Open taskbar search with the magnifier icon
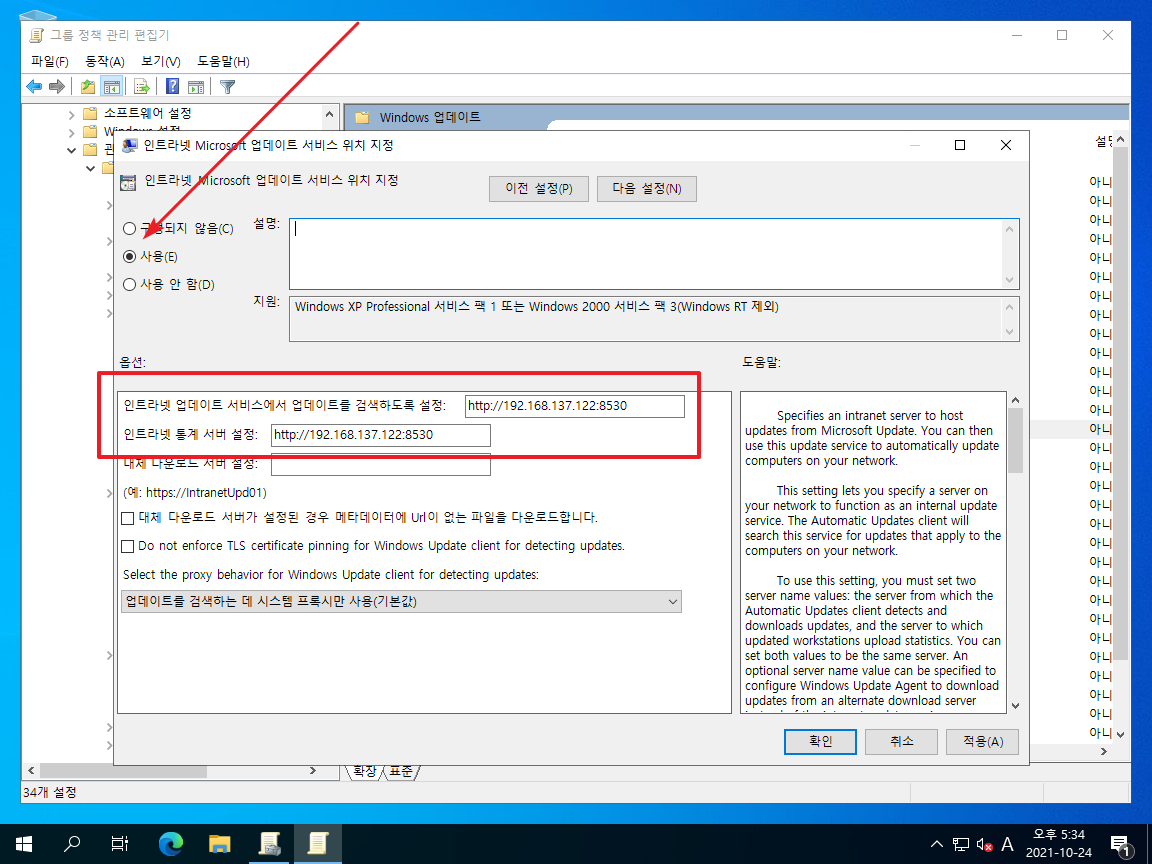This screenshot has height=864, width=1152. pyautogui.click(x=71, y=843)
